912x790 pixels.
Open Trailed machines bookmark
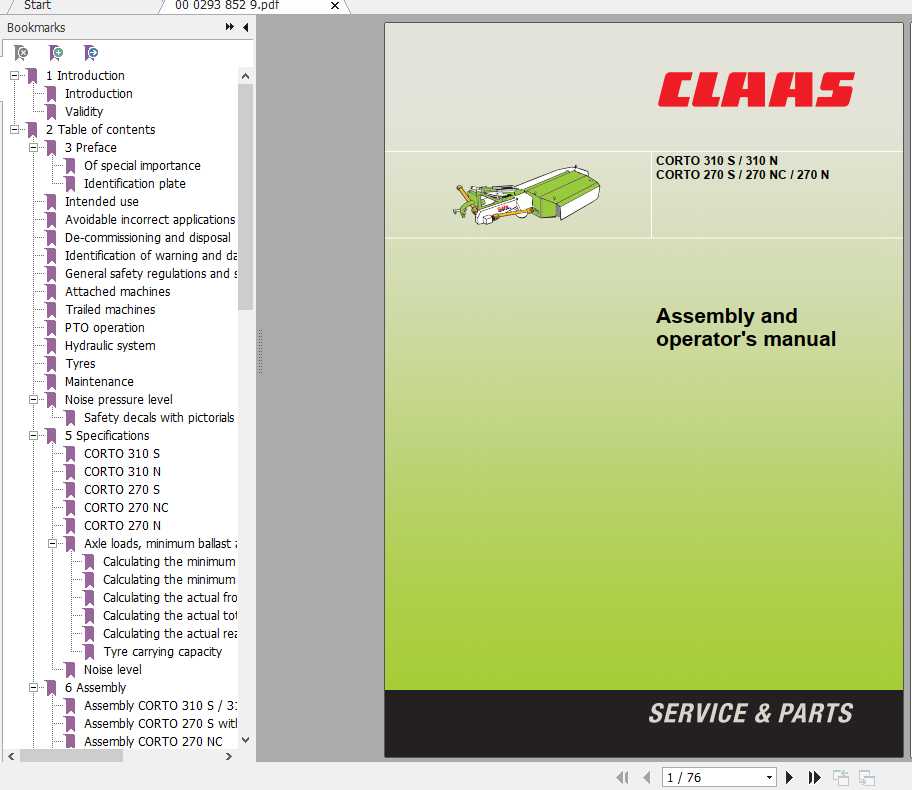click(110, 309)
